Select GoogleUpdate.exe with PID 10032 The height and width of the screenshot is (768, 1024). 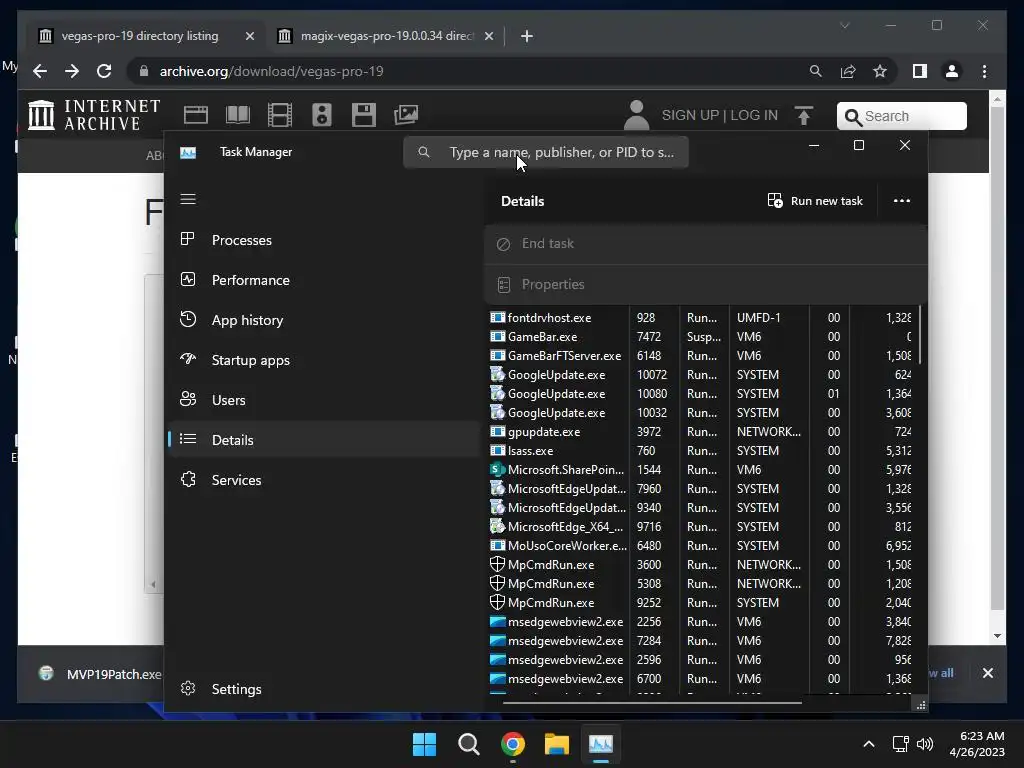701,412
